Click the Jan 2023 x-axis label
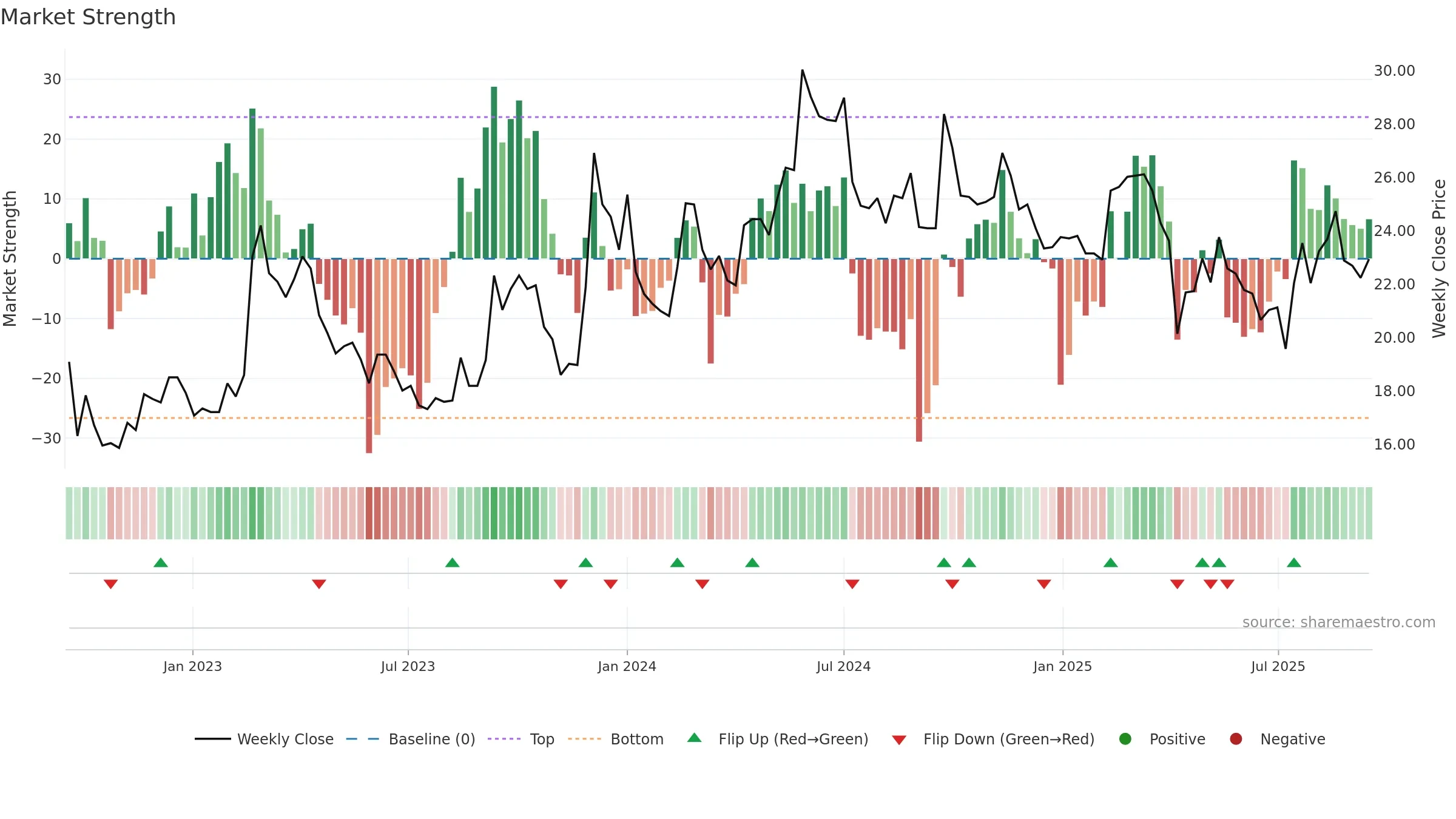1456x819 pixels. coord(192,666)
